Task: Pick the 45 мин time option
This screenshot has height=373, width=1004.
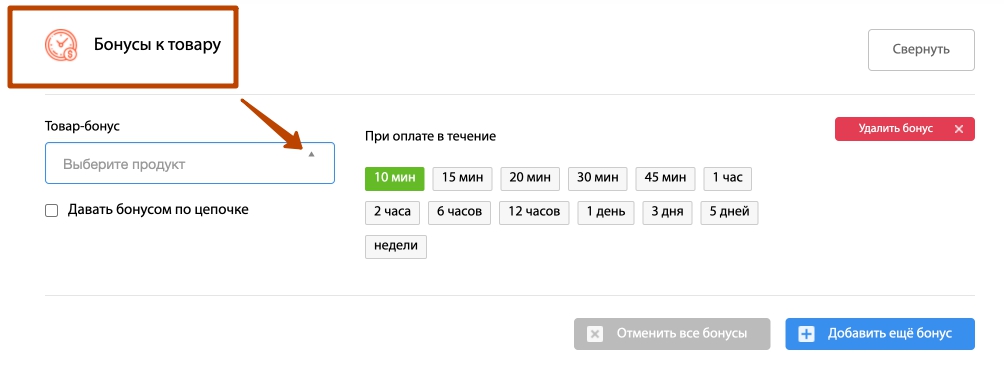Action: (x=665, y=179)
